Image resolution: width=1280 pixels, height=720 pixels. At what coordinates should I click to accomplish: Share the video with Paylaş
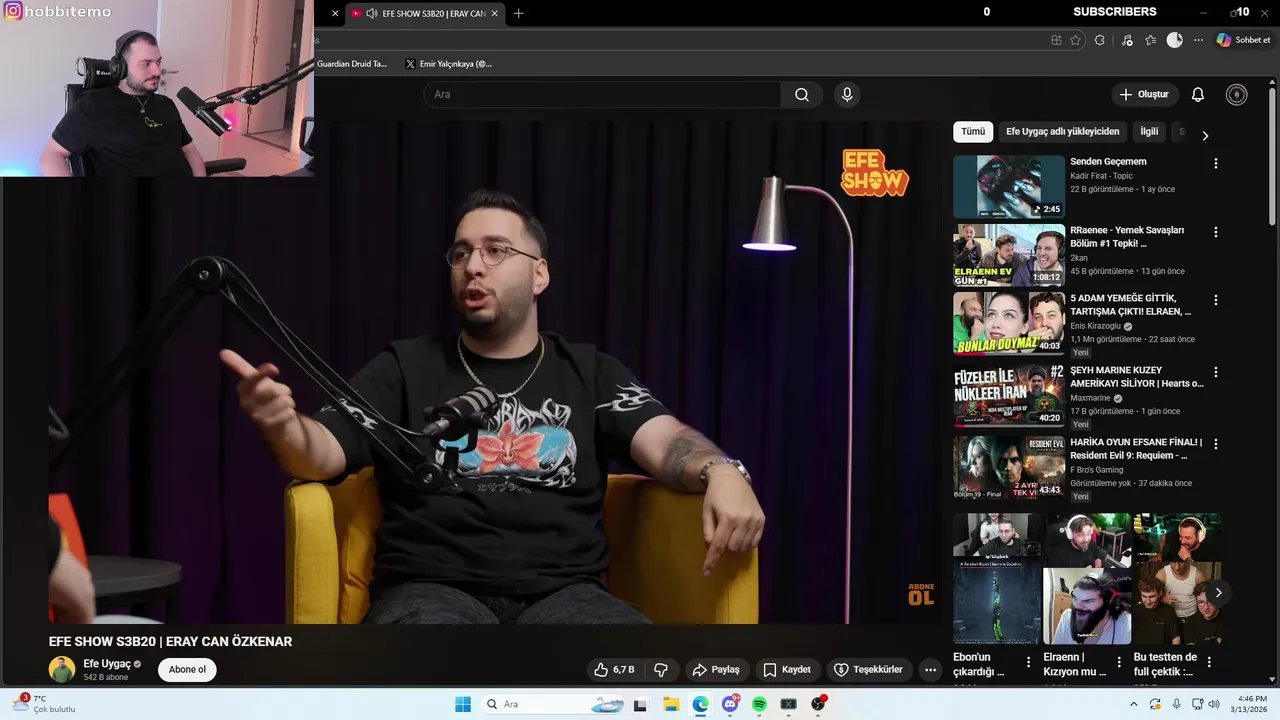[715, 669]
